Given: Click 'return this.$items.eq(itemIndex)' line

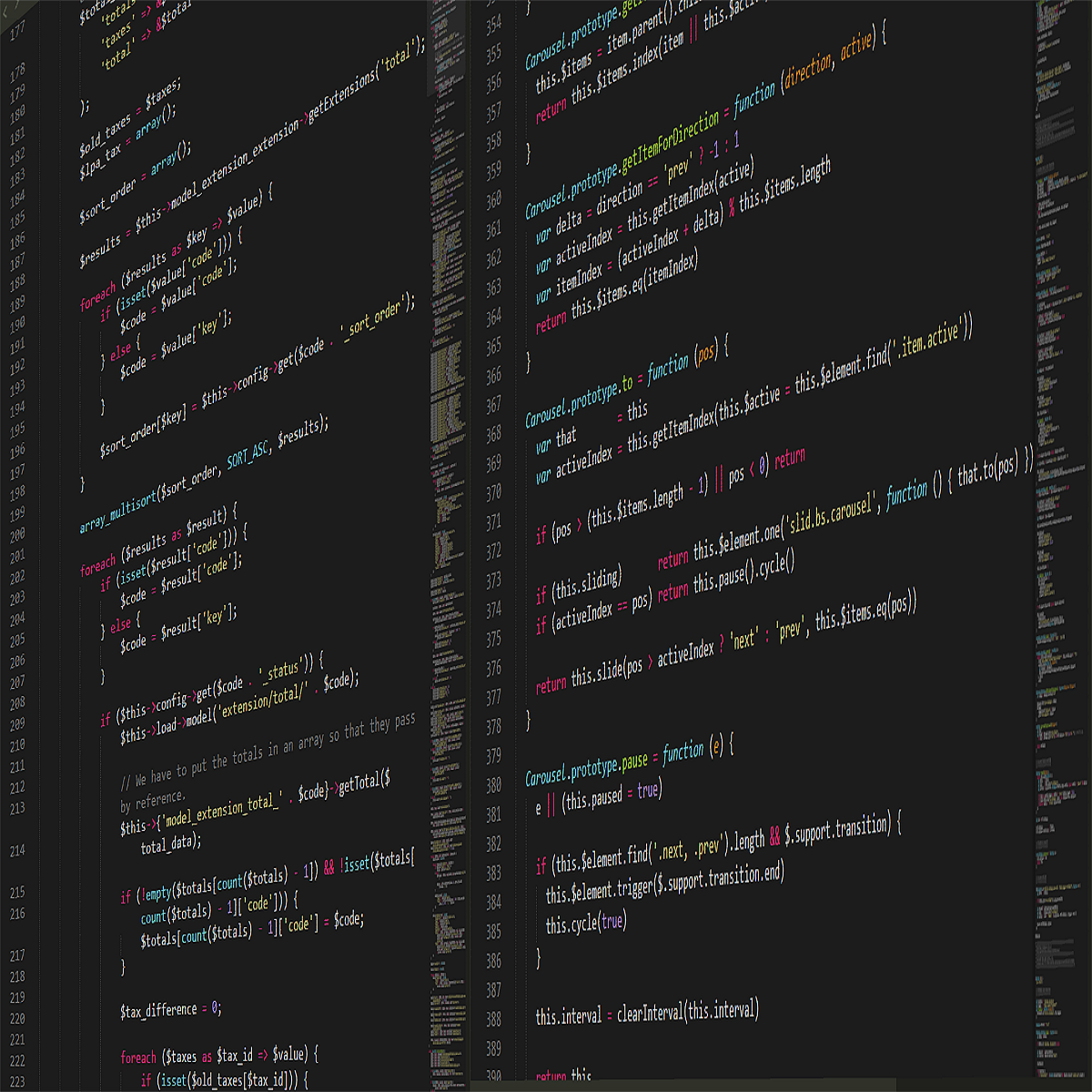Looking at the screenshot, I should tap(616, 294).
